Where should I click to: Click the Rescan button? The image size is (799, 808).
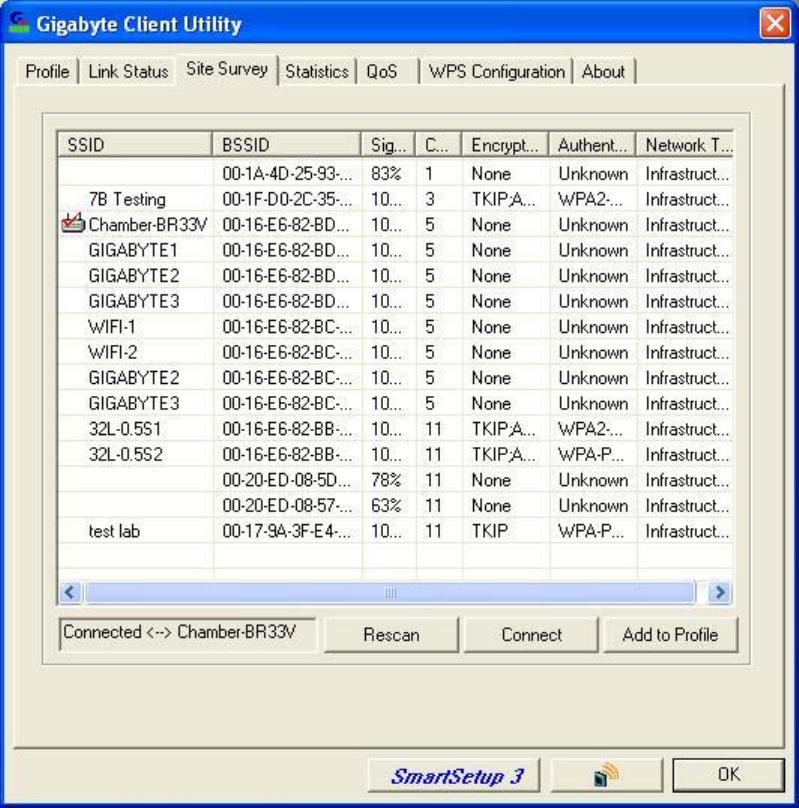pos(391,635)
